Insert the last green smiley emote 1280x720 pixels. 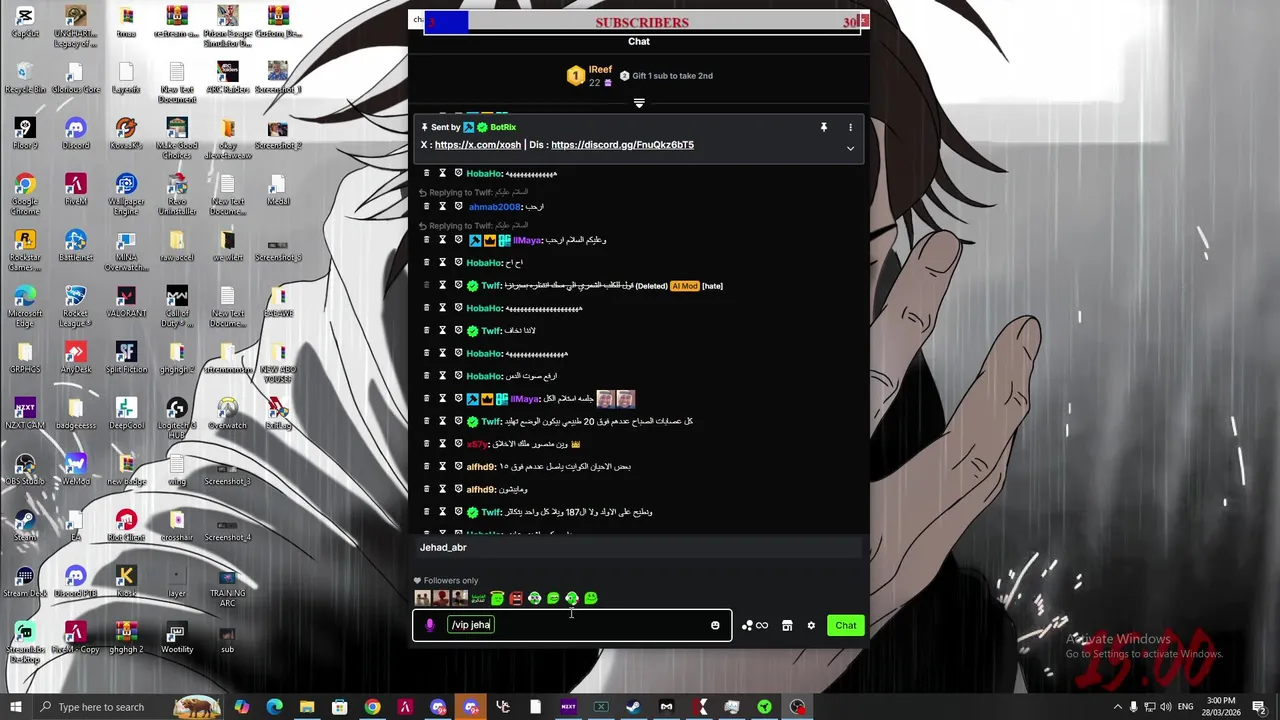tap(591, 598)
